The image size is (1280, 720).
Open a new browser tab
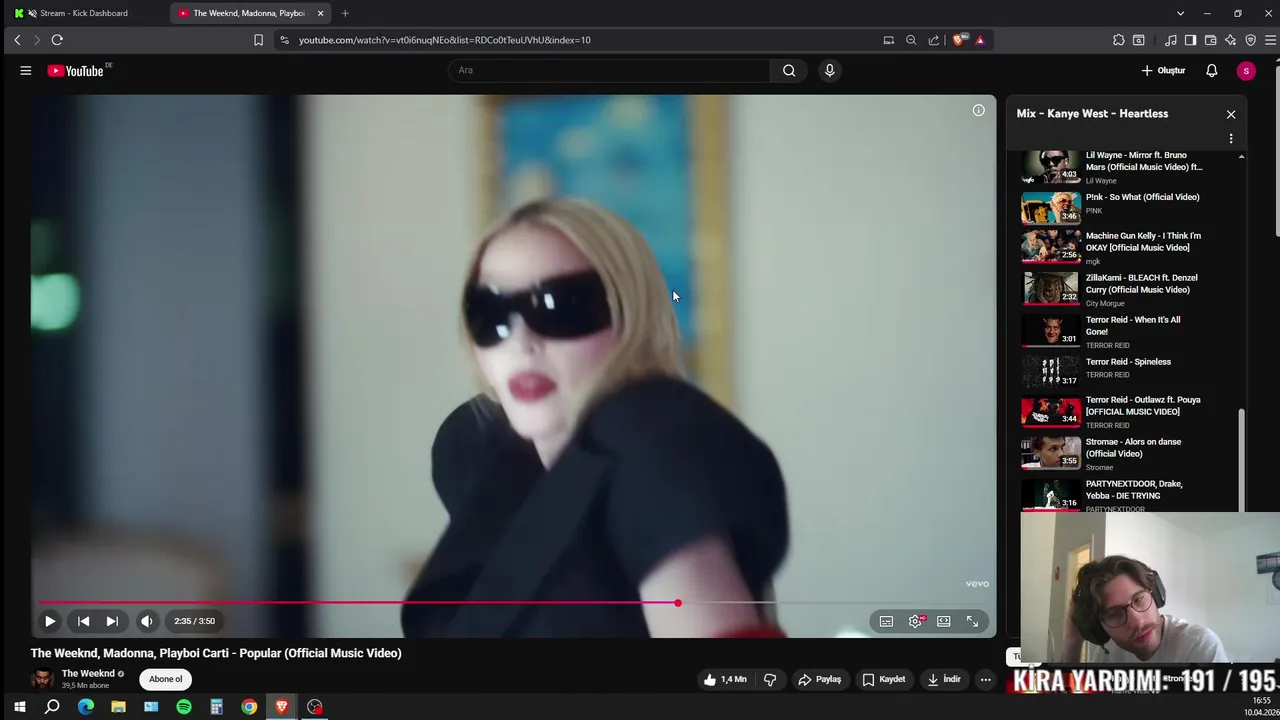pyautogui.click(x=345, y=13)
